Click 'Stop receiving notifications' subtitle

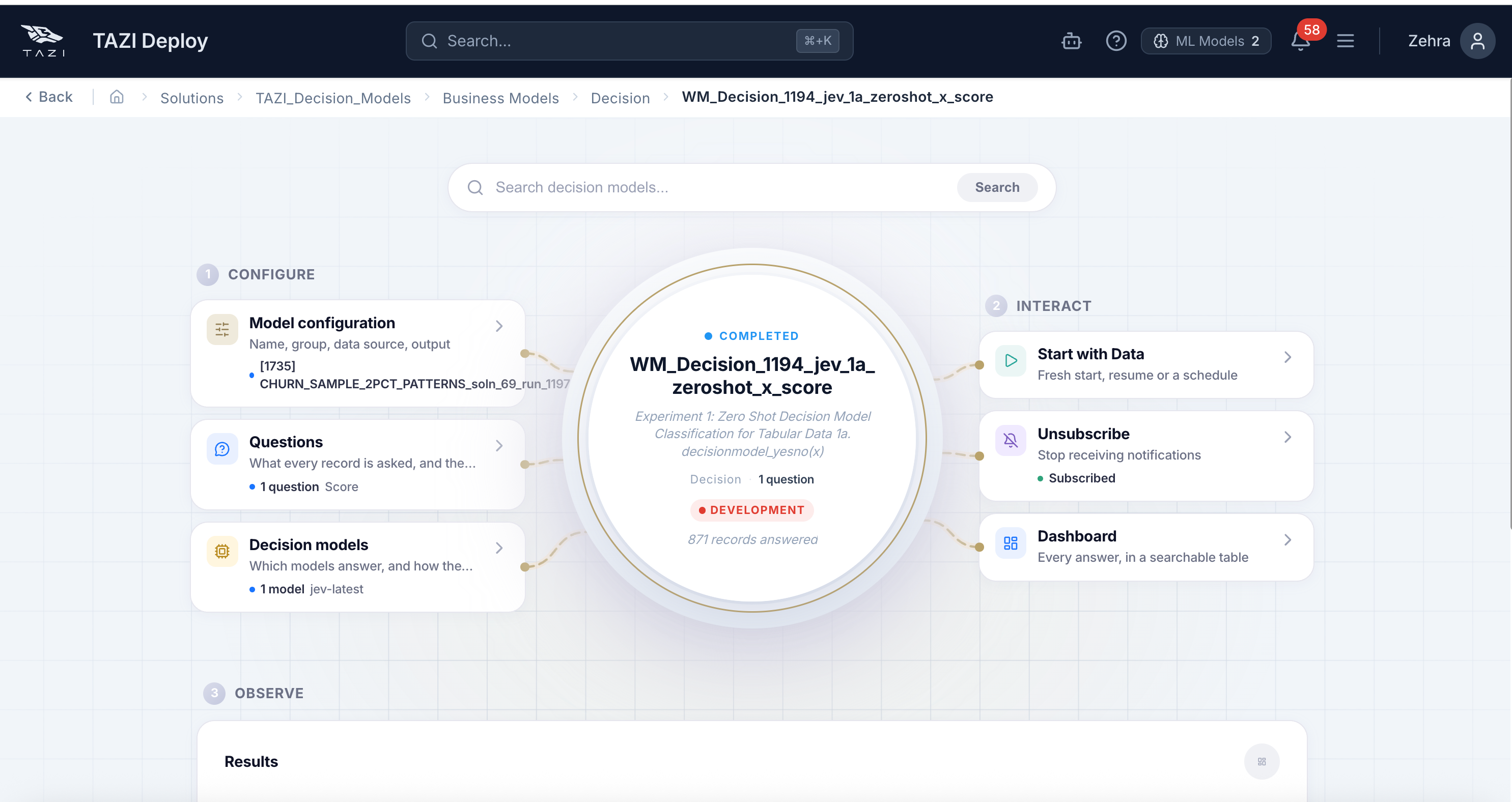tap(1119, 455)
